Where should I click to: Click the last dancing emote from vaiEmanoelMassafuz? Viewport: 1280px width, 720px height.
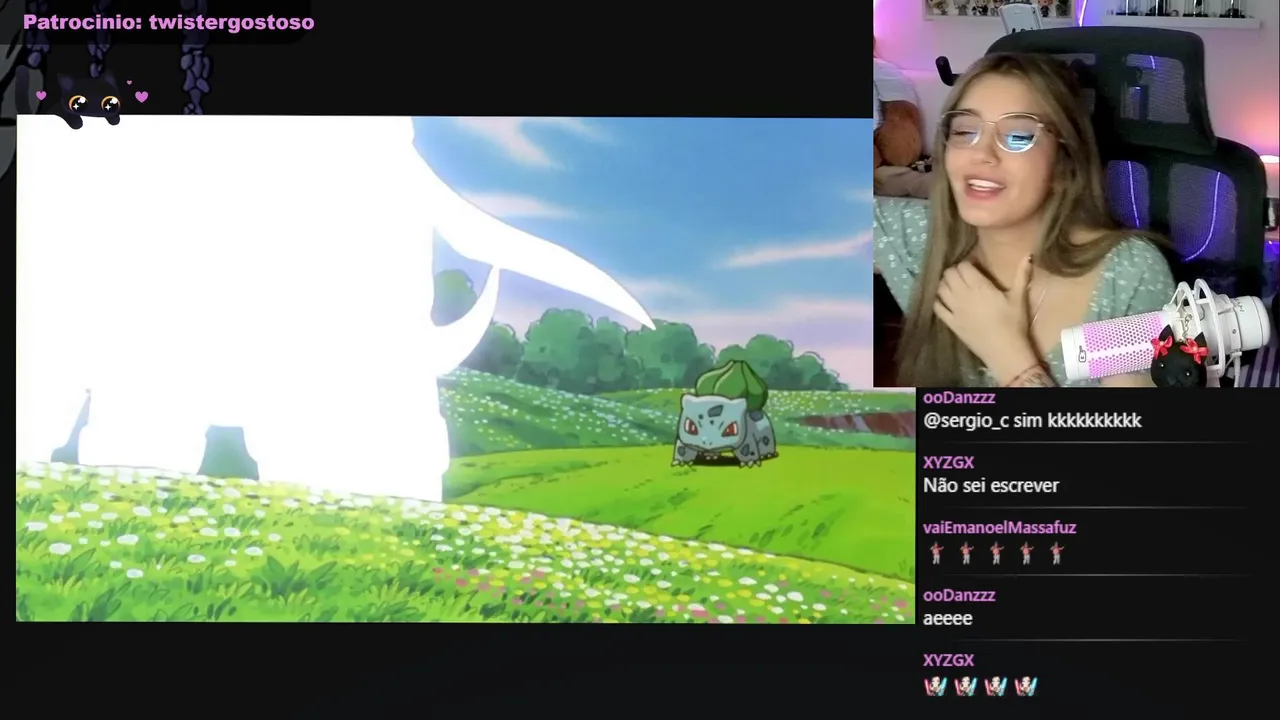[x=1056, y=553]
